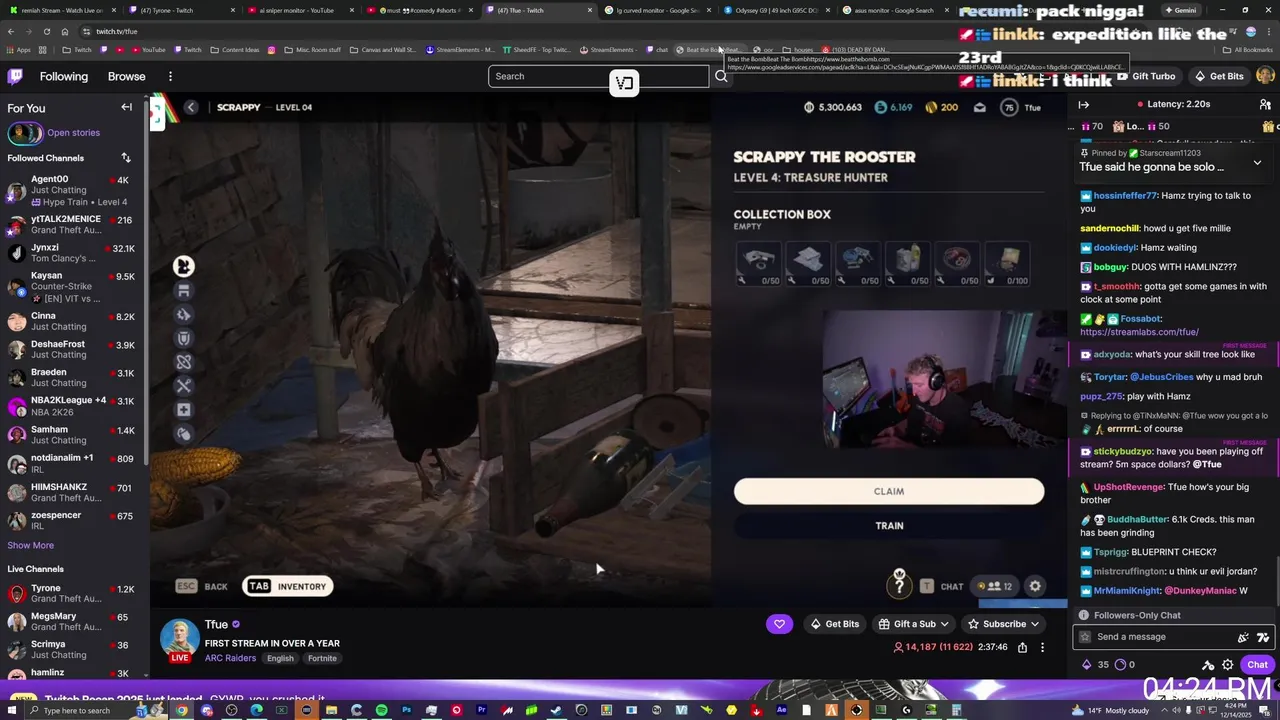
Task: Focus the Twitch search box
Action: 596,76
